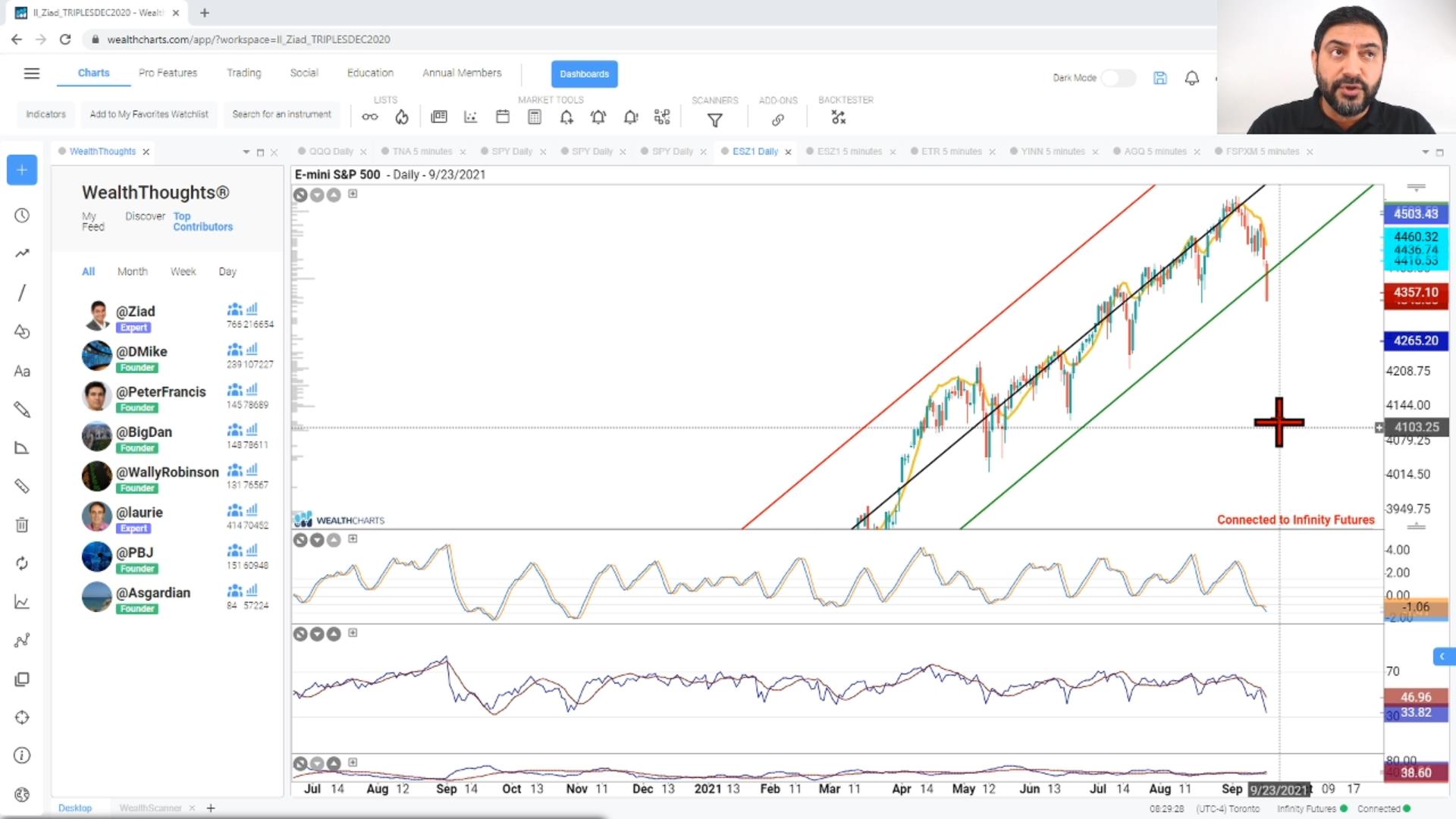The image size is (1456, 819).
Task: Reload the browser page
Action: tap(65, 39)
